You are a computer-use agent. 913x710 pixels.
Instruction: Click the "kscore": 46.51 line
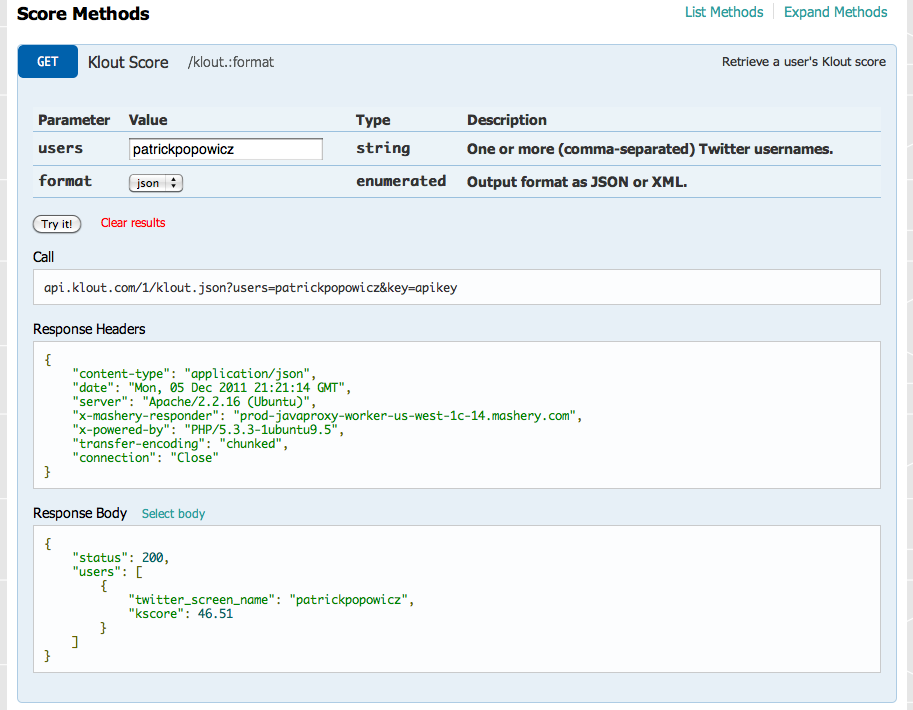point(181,614)
